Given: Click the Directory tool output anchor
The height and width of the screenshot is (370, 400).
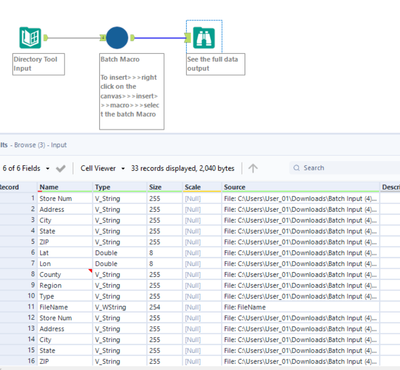Looking at the screenshot, I should click(x=46, y=38).
